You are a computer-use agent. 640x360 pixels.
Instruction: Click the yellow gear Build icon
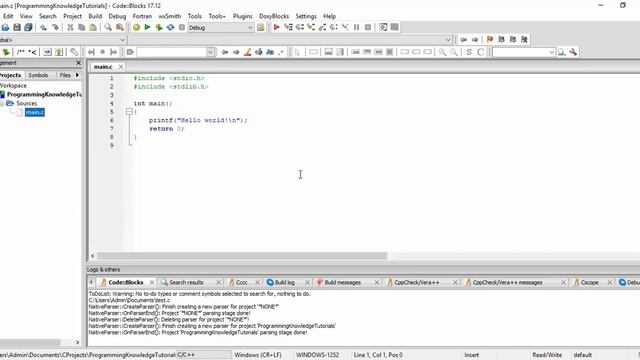pos(136,27)
